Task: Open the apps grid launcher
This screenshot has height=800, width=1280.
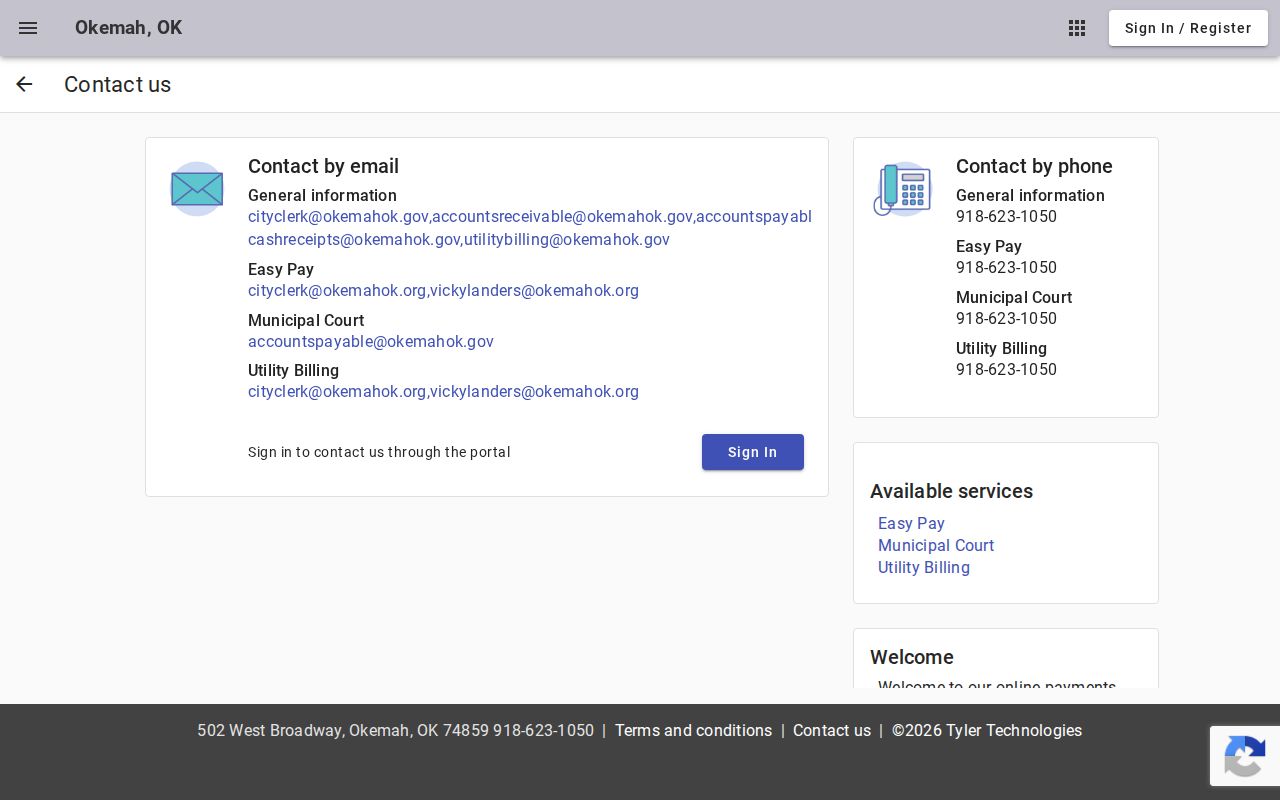Action: 1077,28
